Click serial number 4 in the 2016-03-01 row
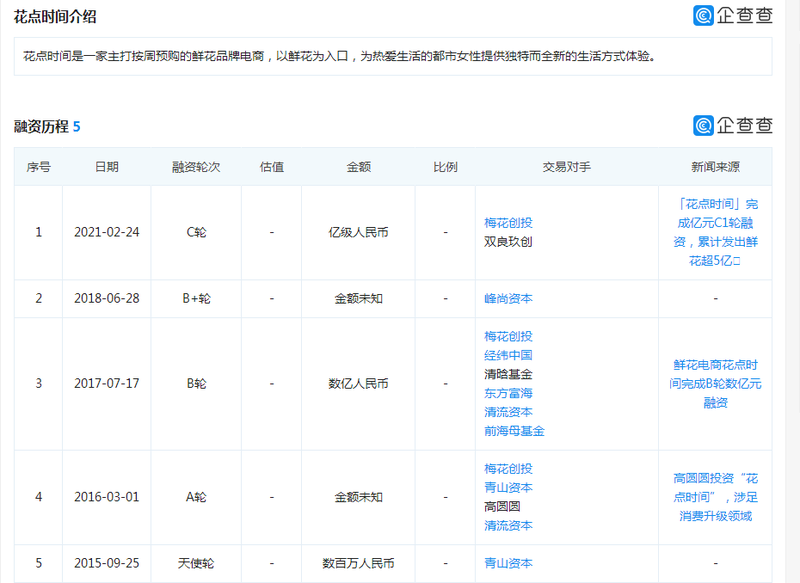 tap(38, 497)
